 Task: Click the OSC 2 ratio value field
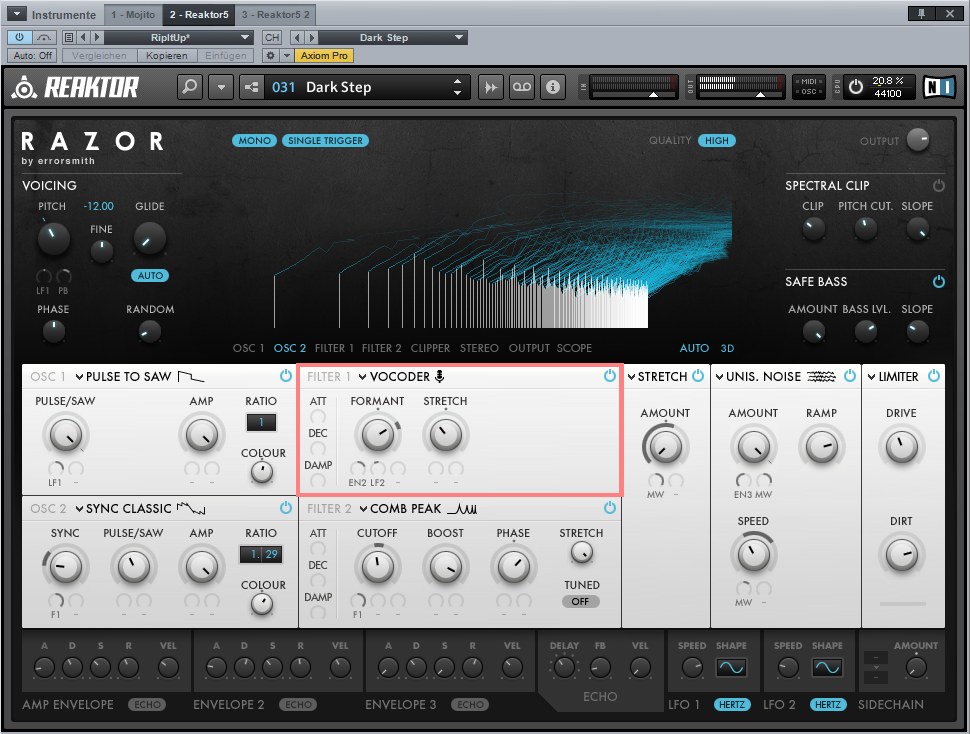click(261, 554)
